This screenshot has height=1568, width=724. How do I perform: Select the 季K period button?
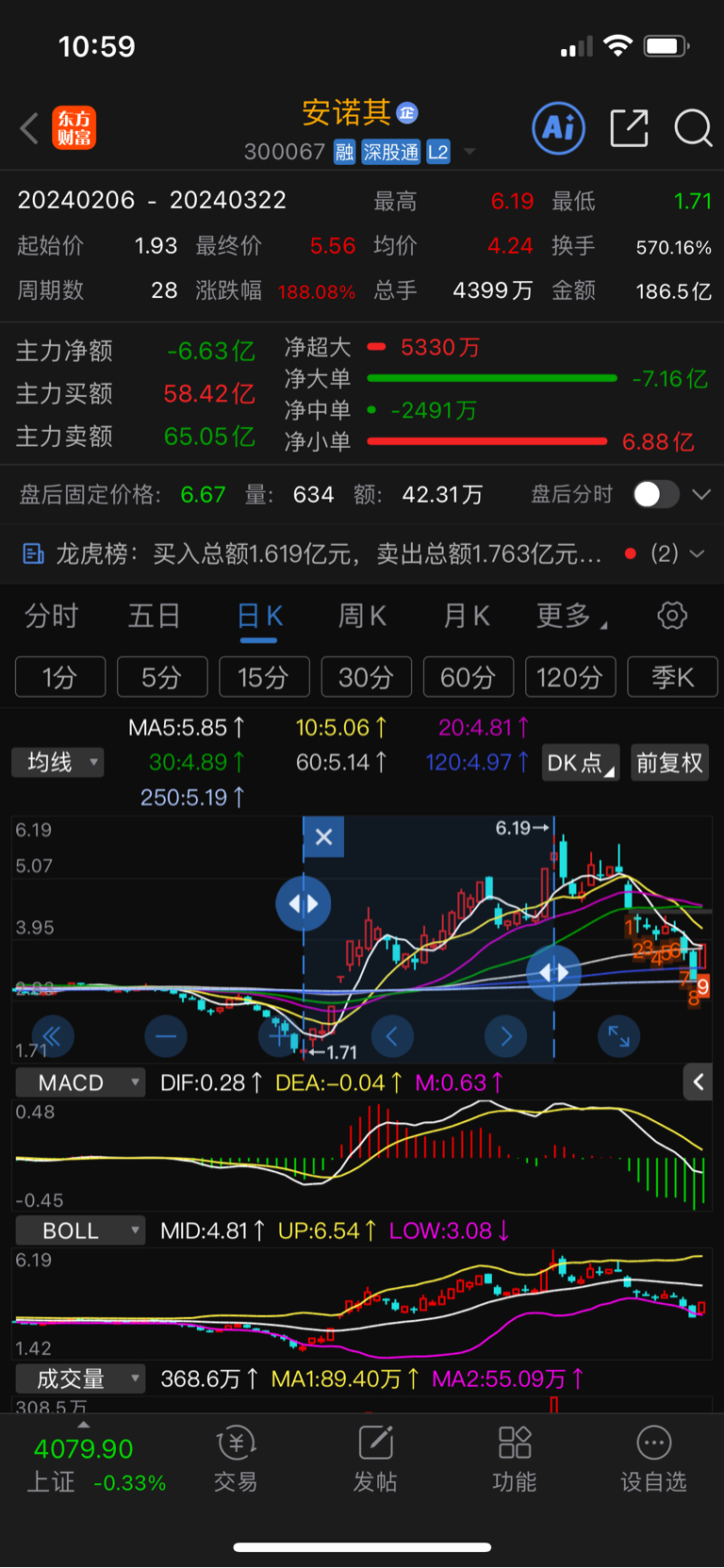[672, 677]
